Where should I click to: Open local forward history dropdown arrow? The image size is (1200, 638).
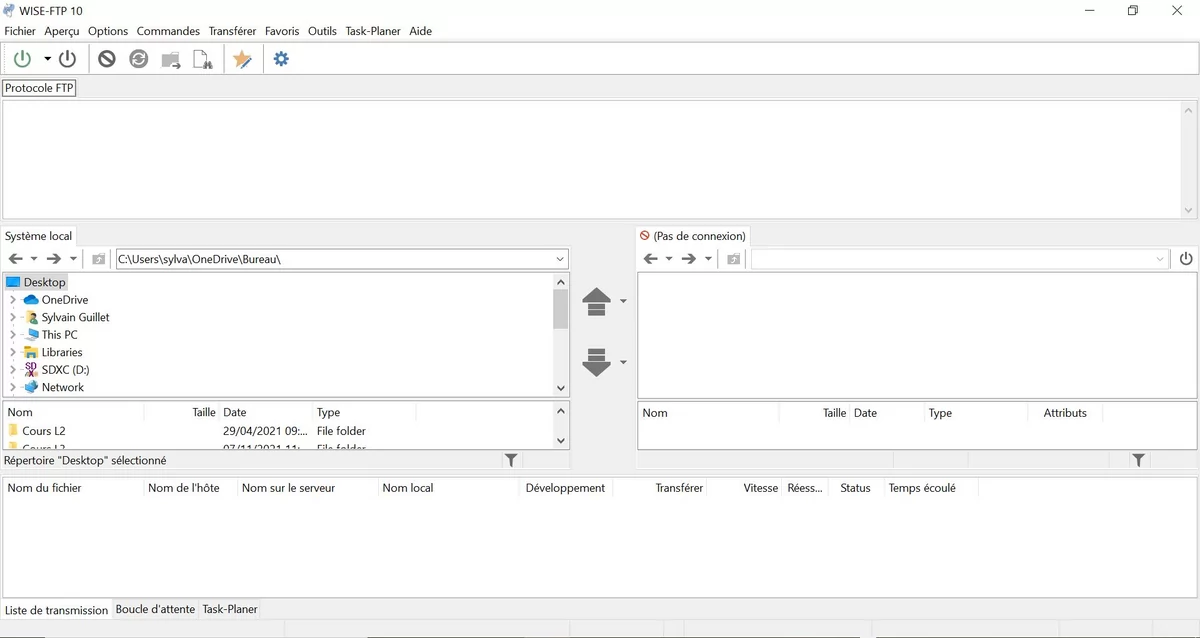pyautogui.click(x=73, y=259)
